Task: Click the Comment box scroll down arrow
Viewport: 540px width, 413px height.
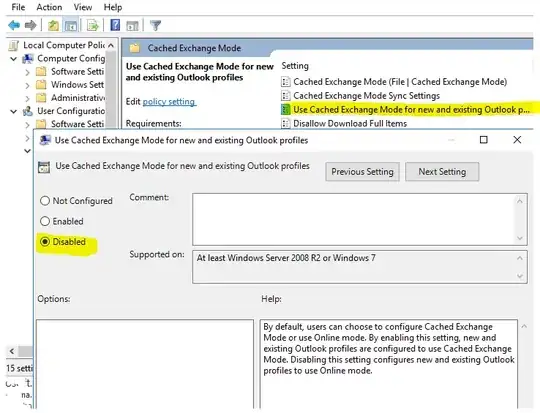Action: click(520, 238)
